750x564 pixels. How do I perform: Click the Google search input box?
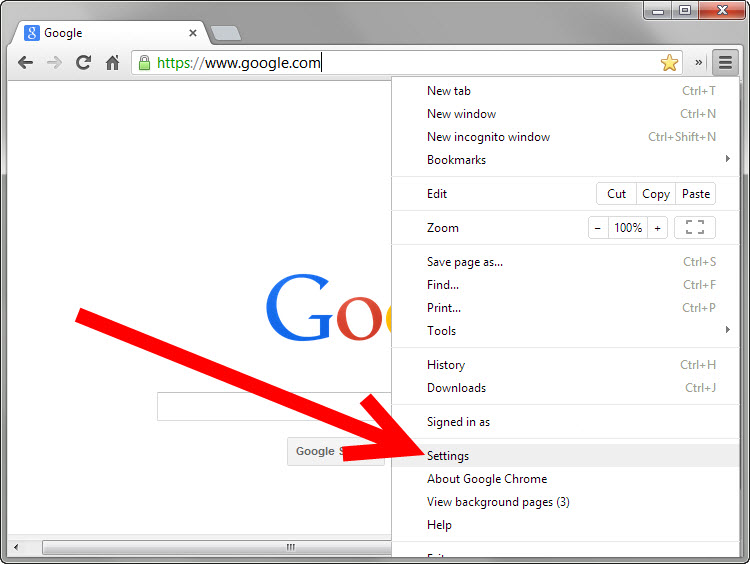pyautogui.click(x=275, y=407)
